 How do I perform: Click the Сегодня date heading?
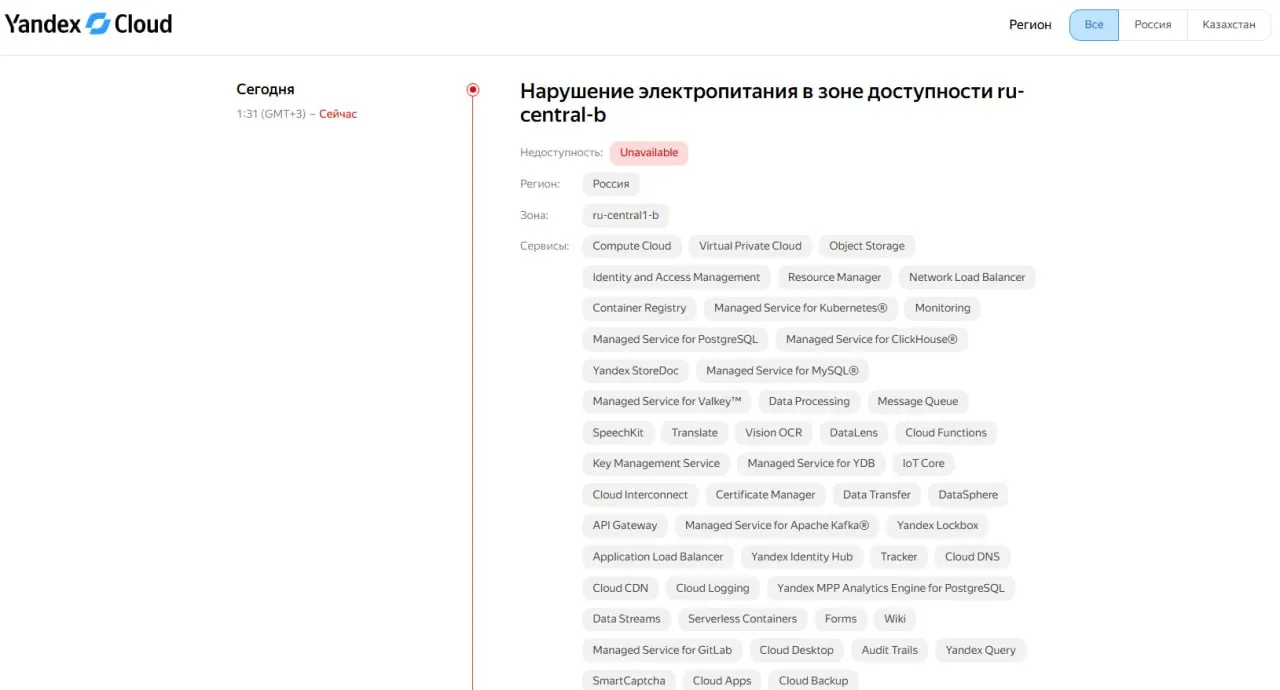click(x=265, y=90)
